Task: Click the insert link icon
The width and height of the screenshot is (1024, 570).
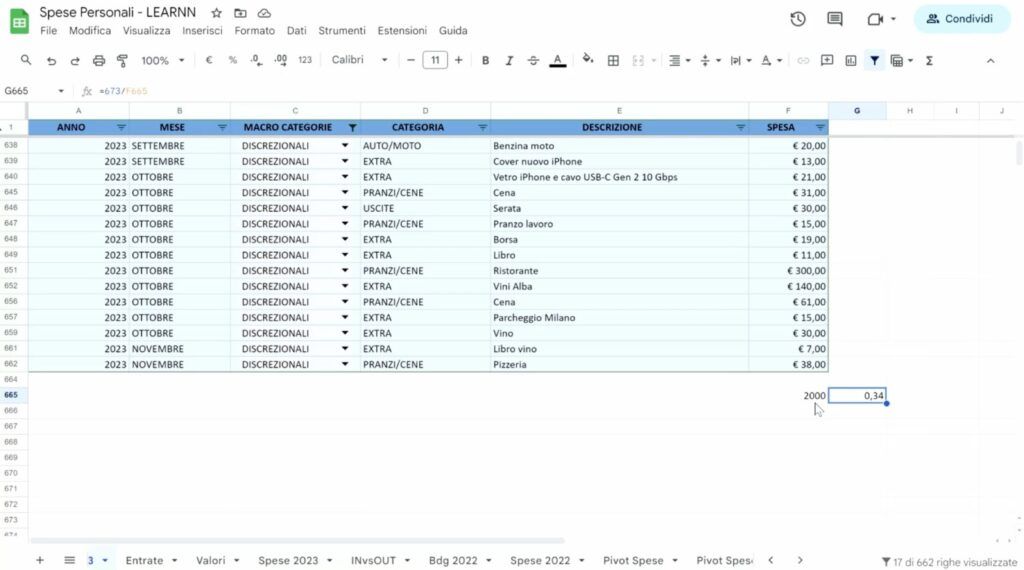Action: (x=803, y=61)
